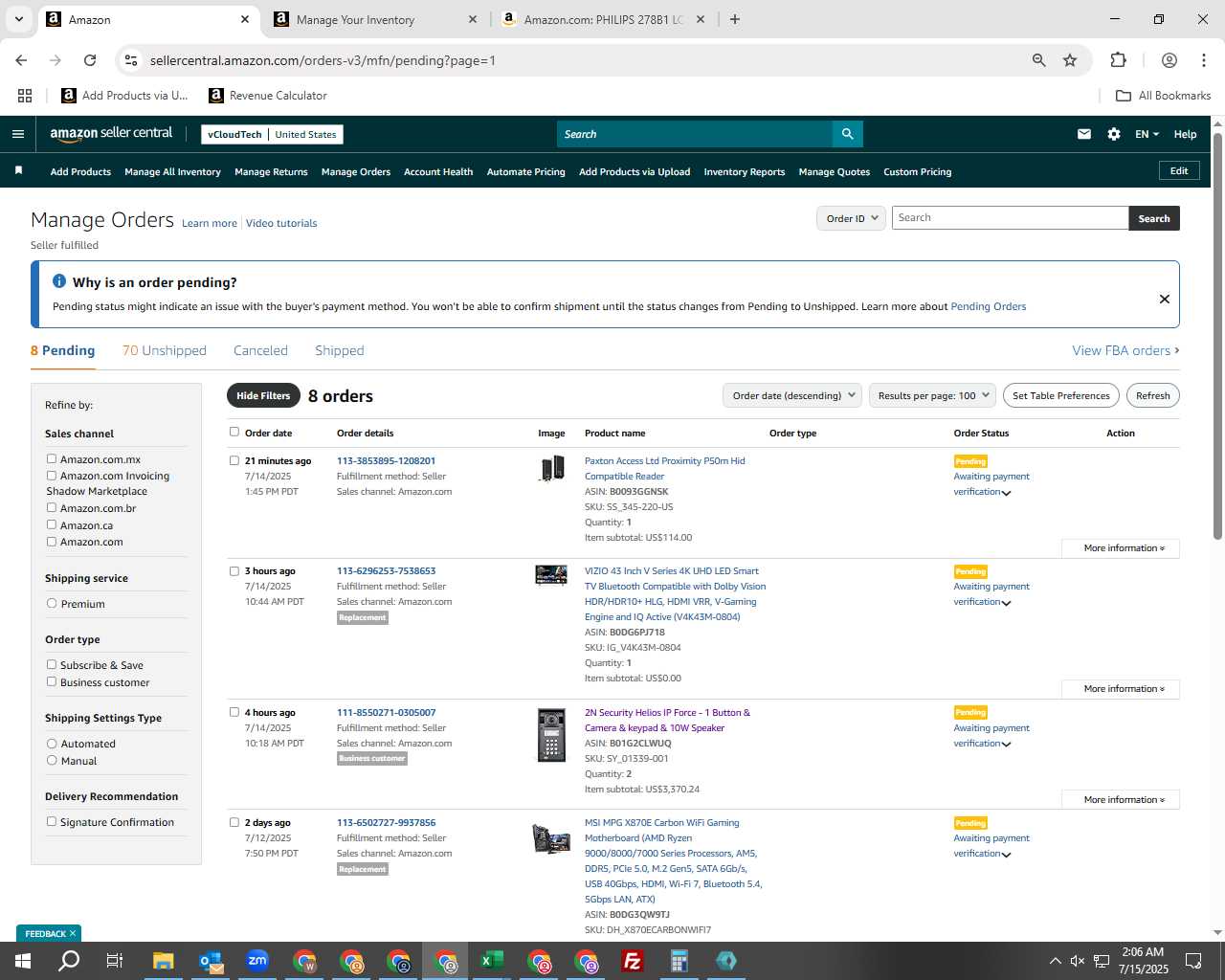The height and width of the screenshot is (980, 1225).
Task: Open the Chrome apps grid icon
Action: 25,96
